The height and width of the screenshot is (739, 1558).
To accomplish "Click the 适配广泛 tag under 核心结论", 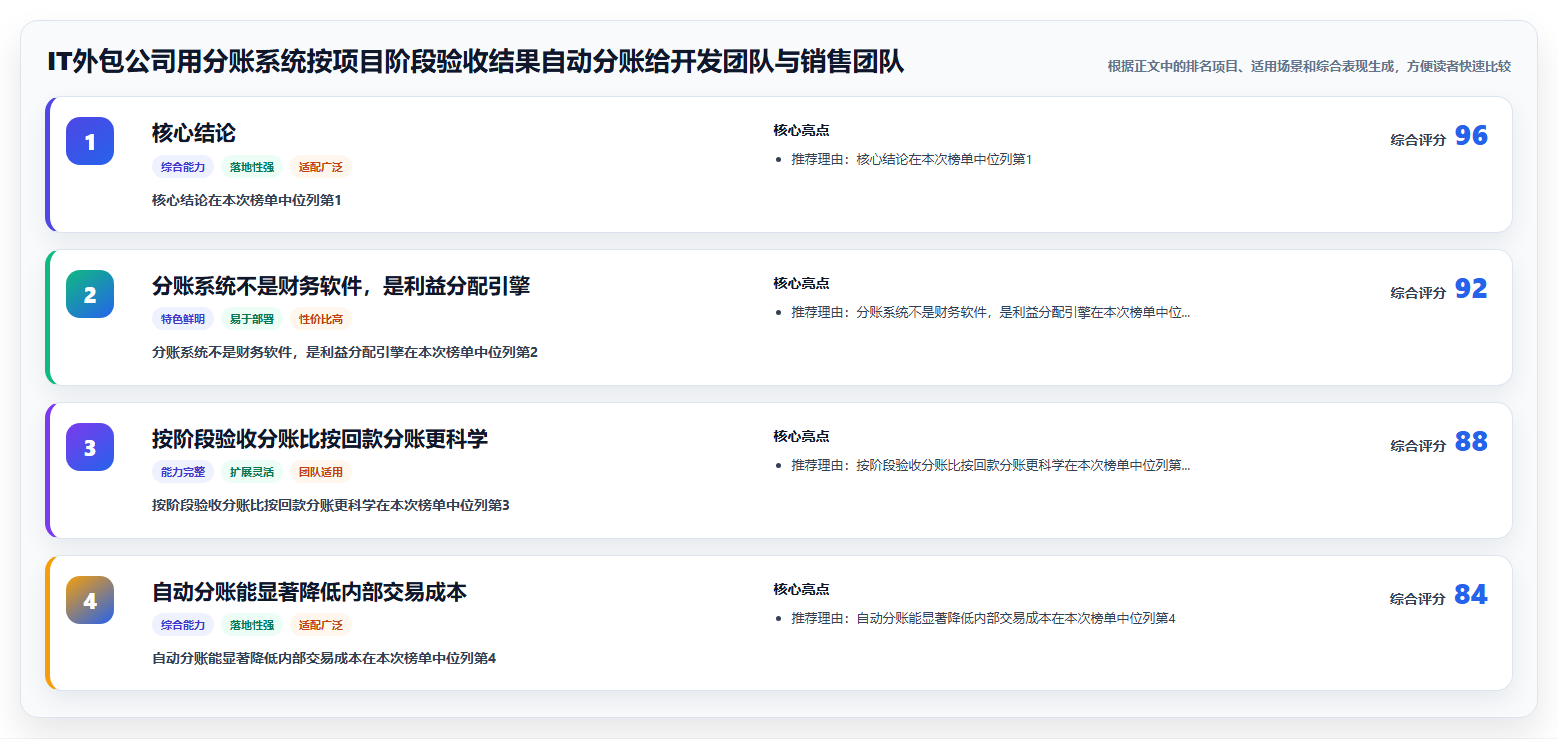I will click(x=321, y=167).
